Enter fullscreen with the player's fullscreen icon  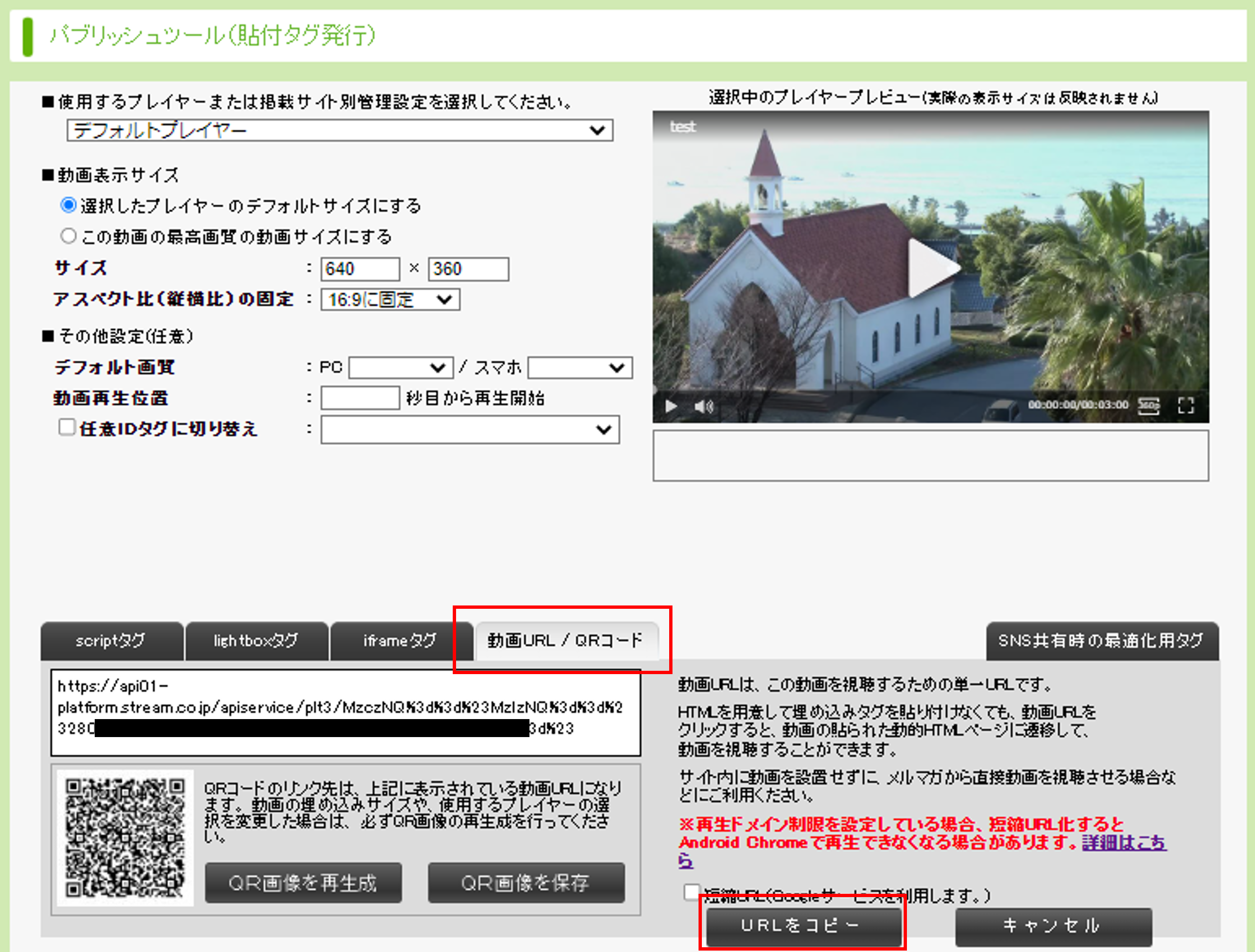(x=1186, y=406)
